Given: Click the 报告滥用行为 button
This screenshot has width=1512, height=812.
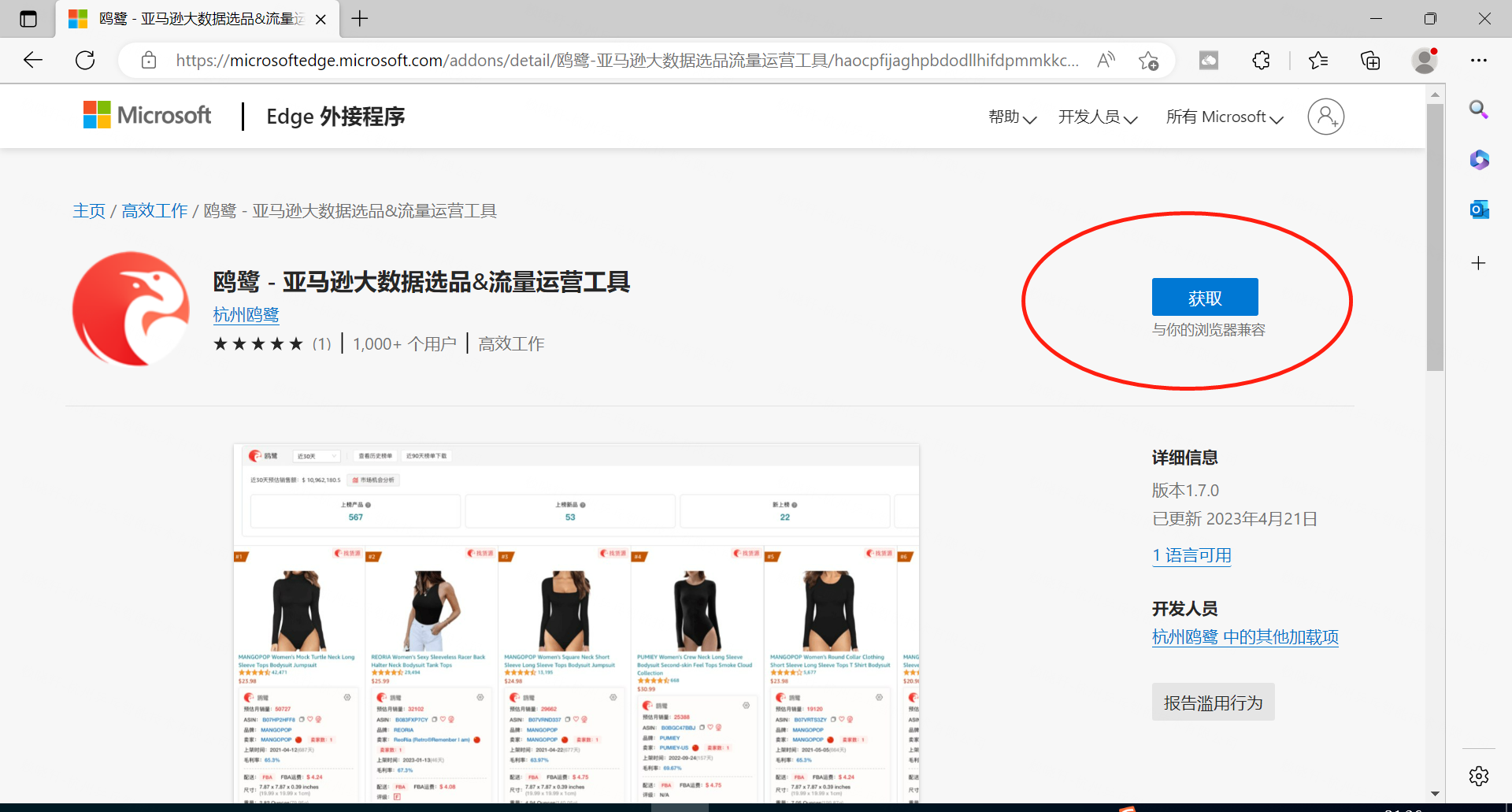Looking at the screenshot, I should pyautogui.click(x=1213, y=703).
